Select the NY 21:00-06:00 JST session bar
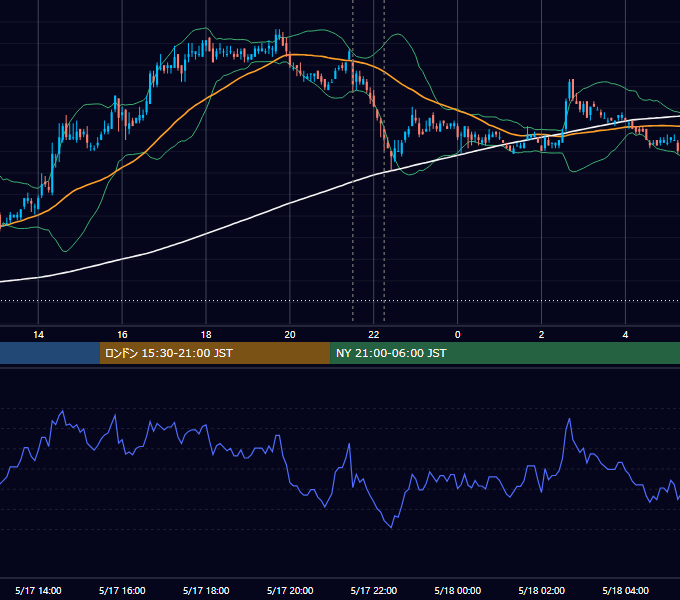 505,353
